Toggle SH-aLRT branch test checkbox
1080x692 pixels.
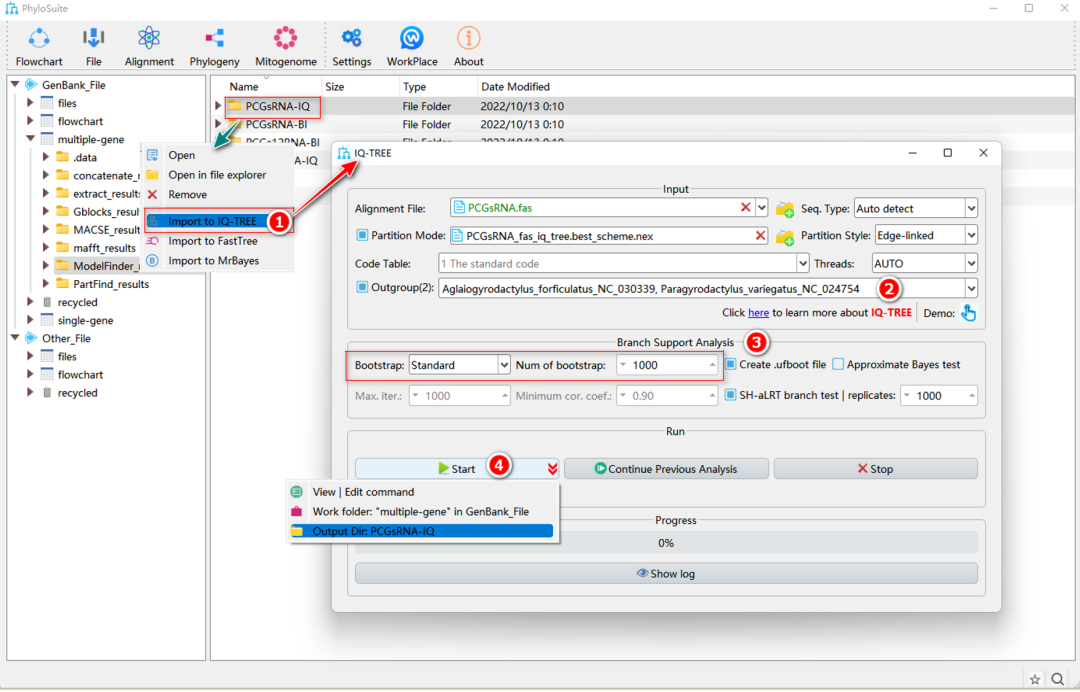(731, 395)
